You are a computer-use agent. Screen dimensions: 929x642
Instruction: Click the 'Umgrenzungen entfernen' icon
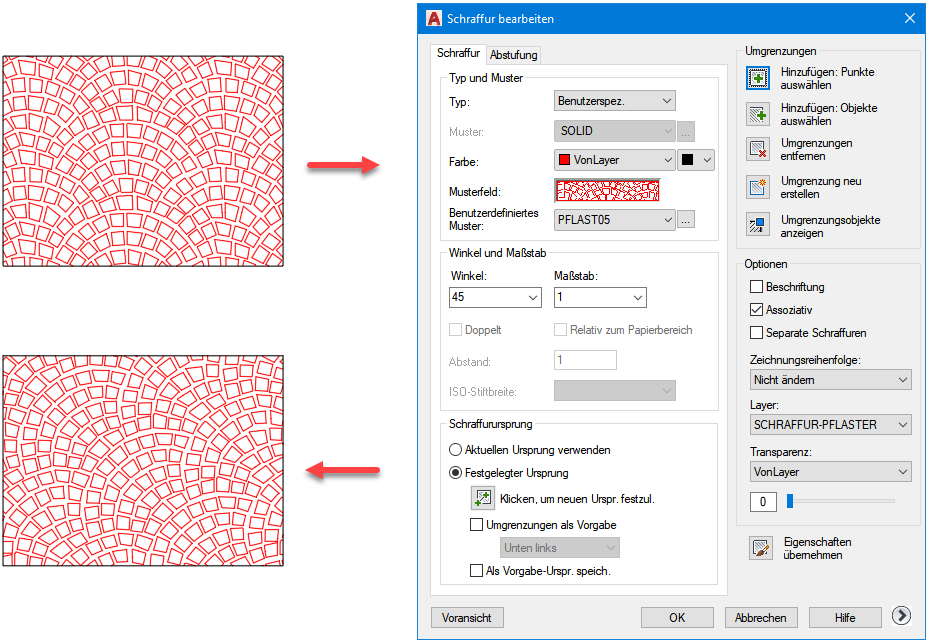[x=758, y=150]
